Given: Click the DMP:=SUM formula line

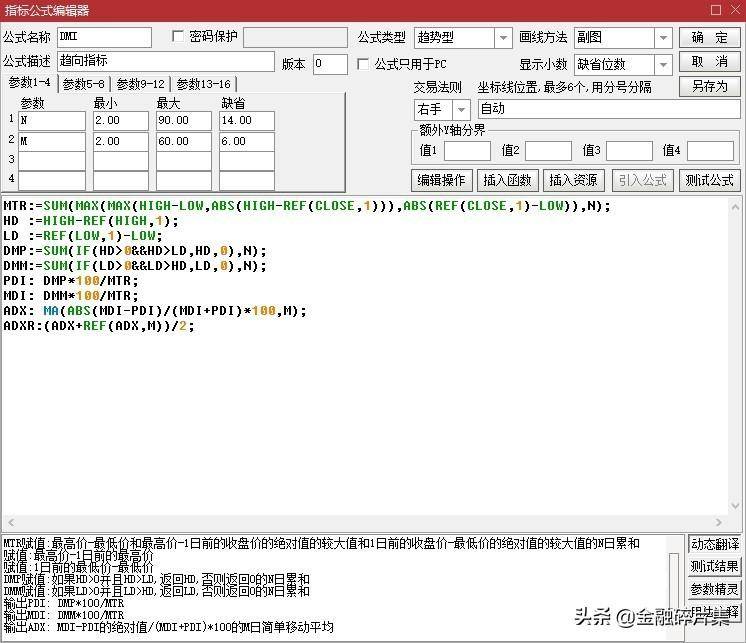Looking at the screenshot, I should (x=135, y=251).
